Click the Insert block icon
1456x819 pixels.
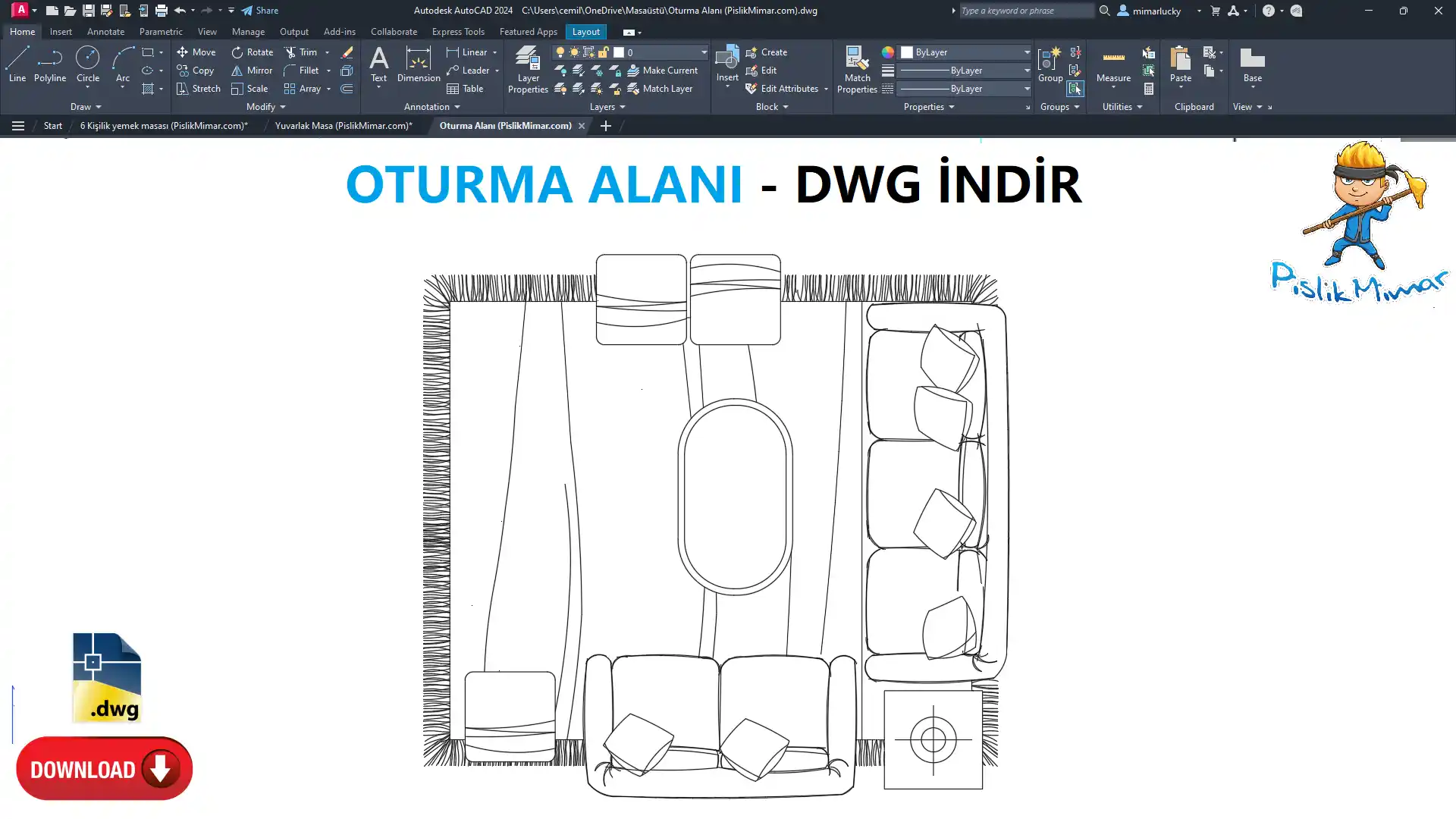726,61
